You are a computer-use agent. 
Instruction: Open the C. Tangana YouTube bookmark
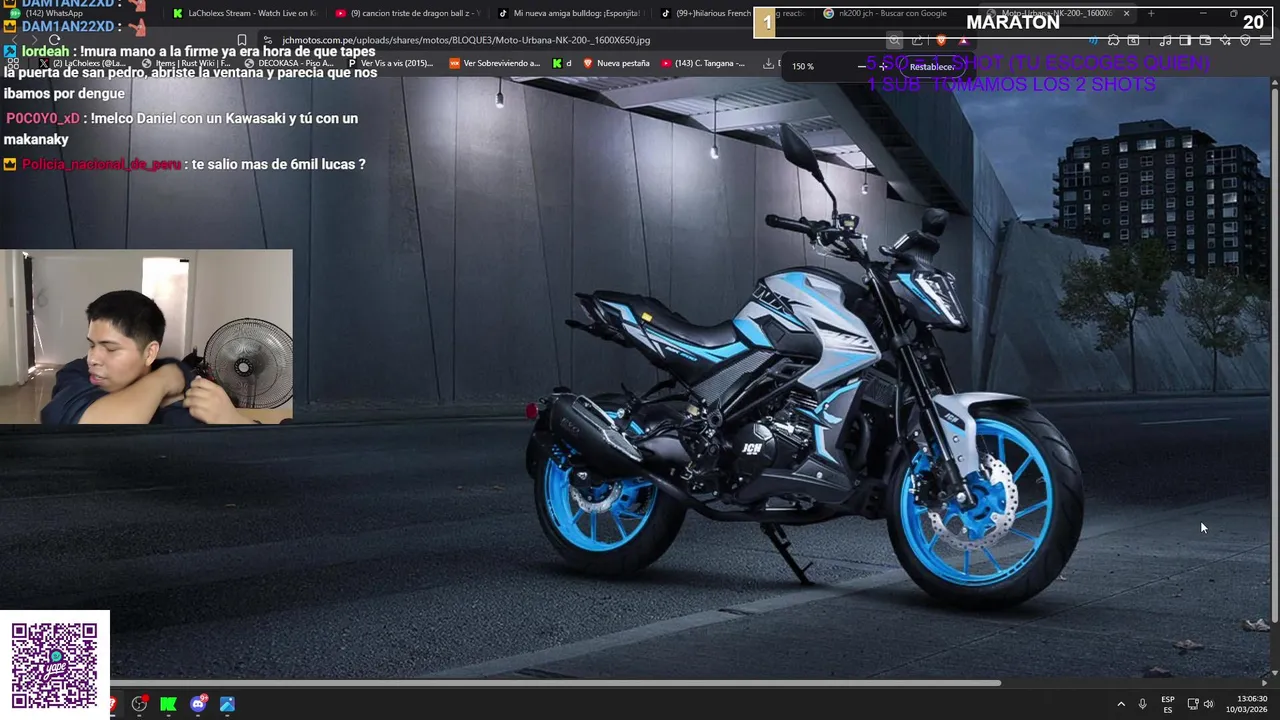703,63
